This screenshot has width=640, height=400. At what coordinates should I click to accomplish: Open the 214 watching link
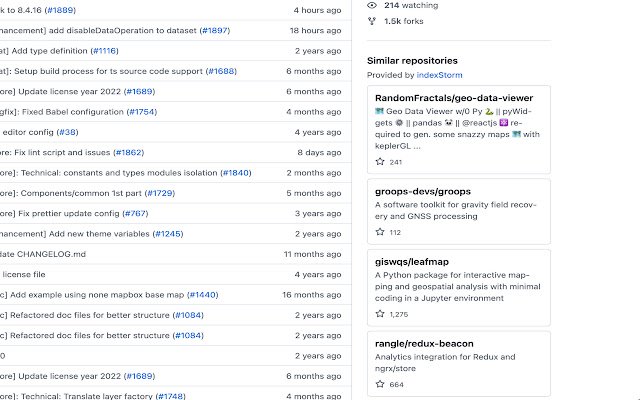click(411, 5)
